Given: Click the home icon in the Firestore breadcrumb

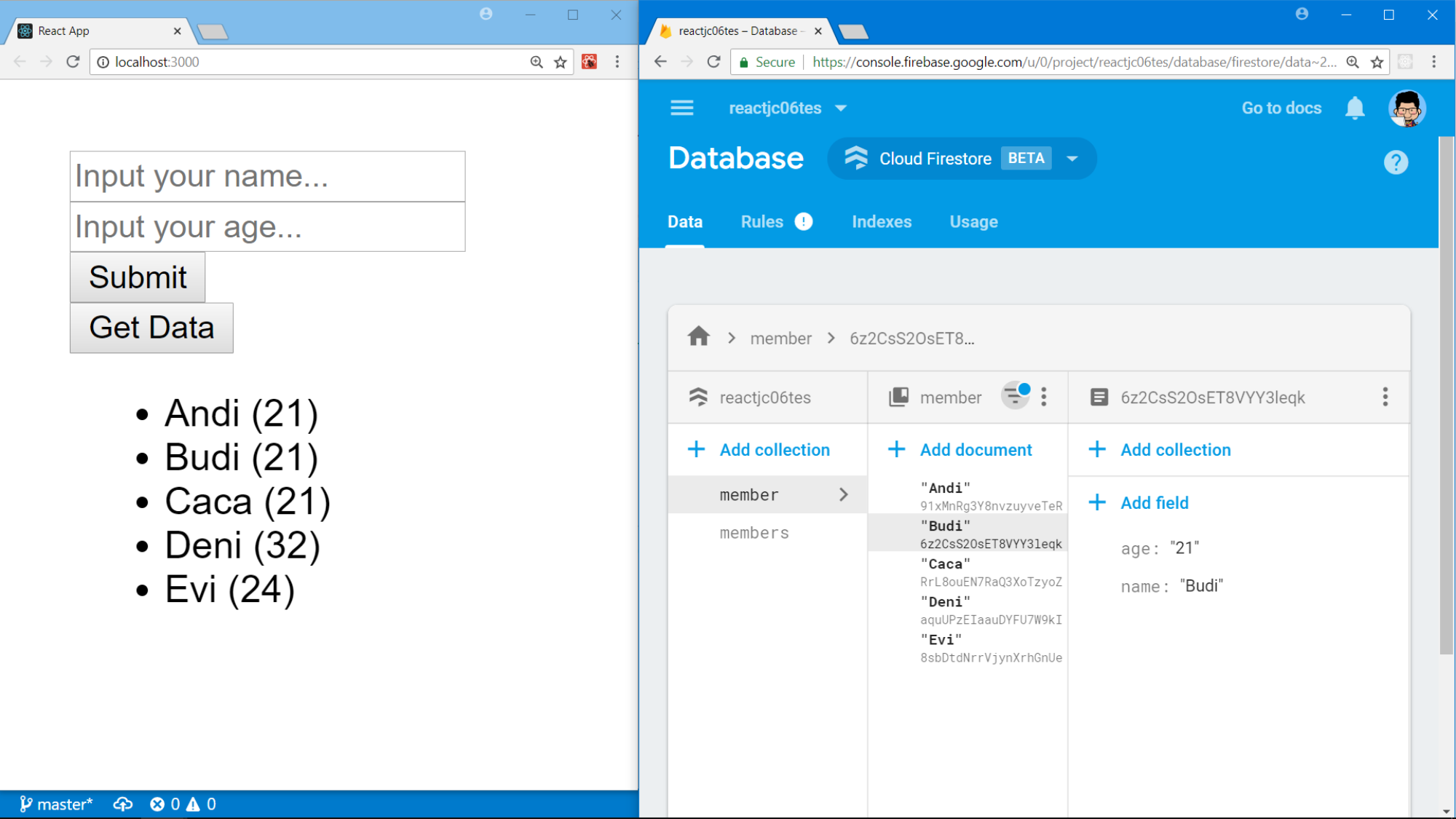Looking at the screenshot, I should coord(698,337).
